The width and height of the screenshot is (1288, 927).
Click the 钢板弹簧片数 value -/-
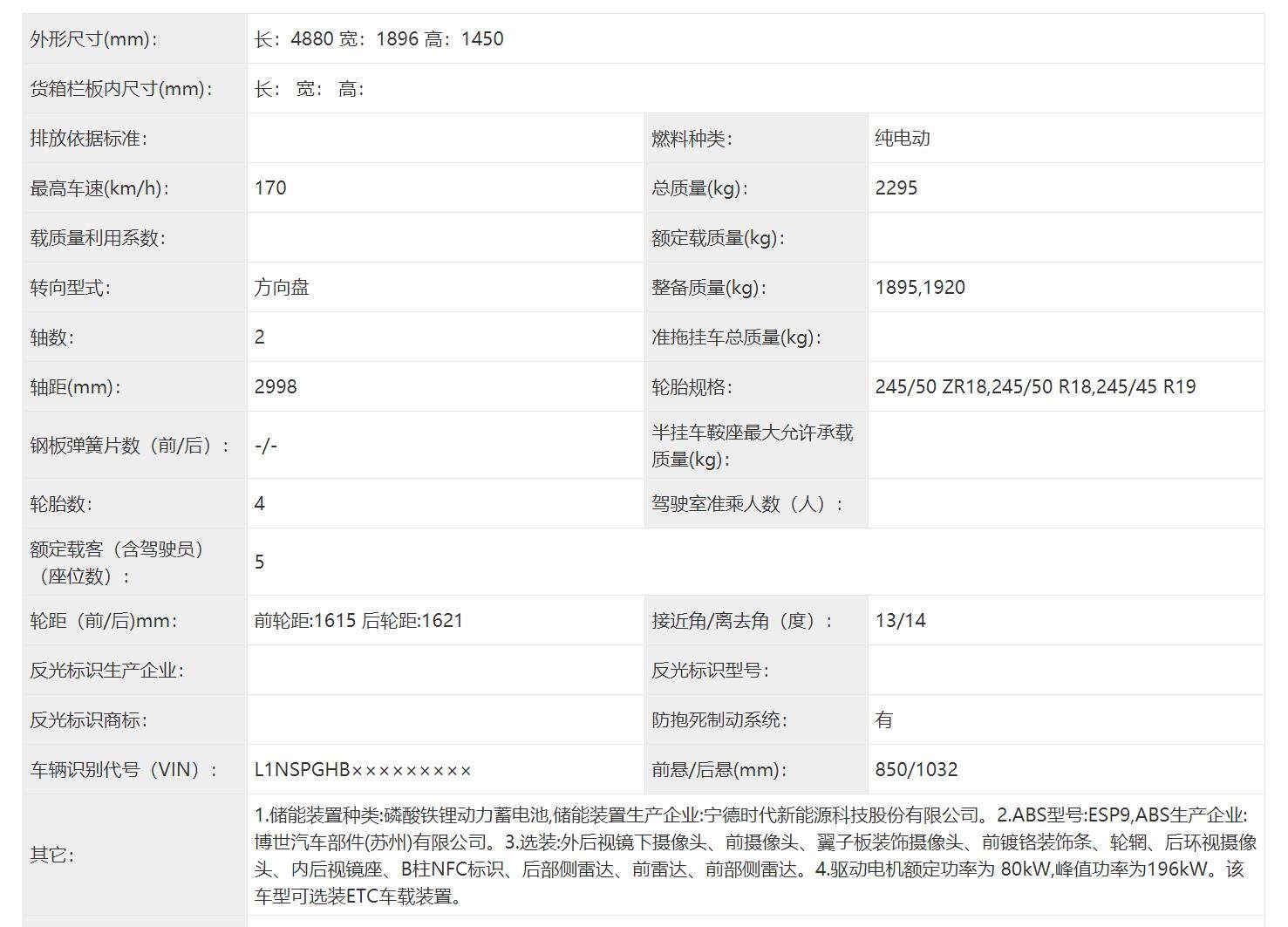tap(266, 446)
